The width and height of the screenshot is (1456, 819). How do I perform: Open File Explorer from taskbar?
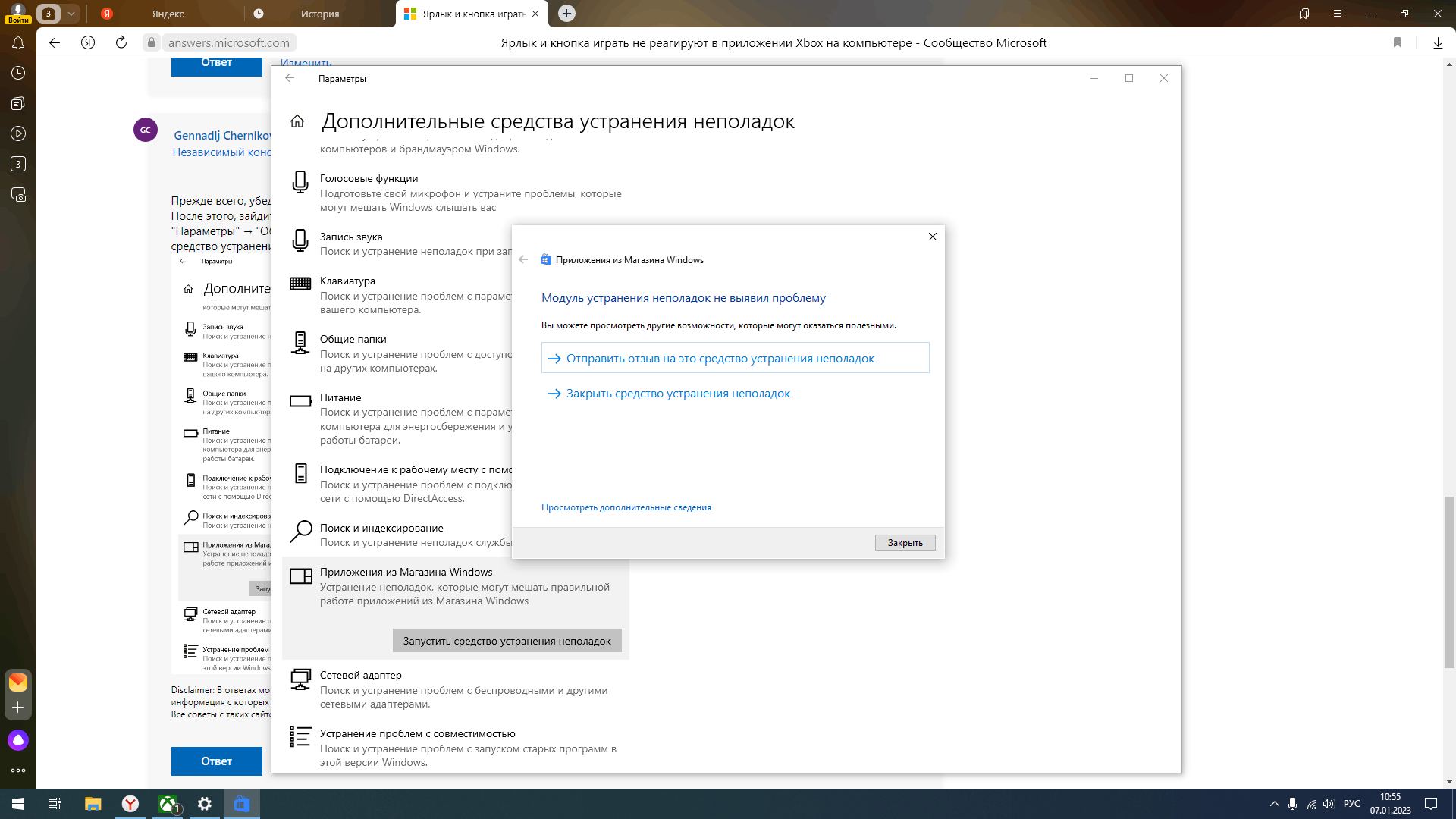tap(93, 804)
